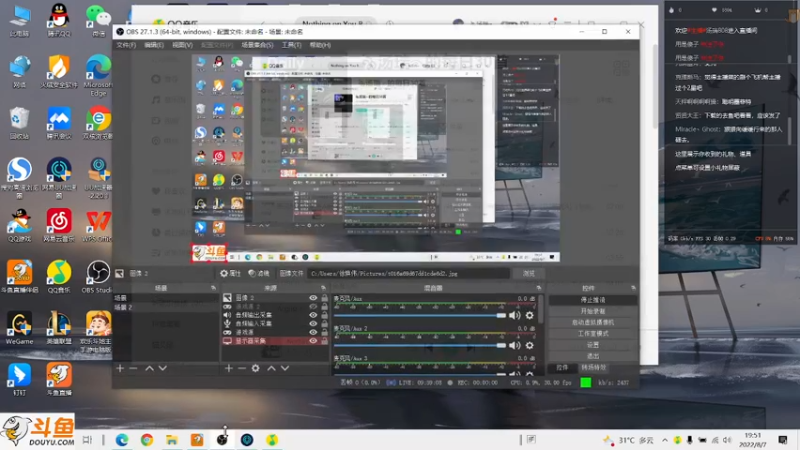Toggle visibility of 音频输出采集 source
The height and width of the screenshot is (450, 800).
pyautogui.click(x=313, y=315)
